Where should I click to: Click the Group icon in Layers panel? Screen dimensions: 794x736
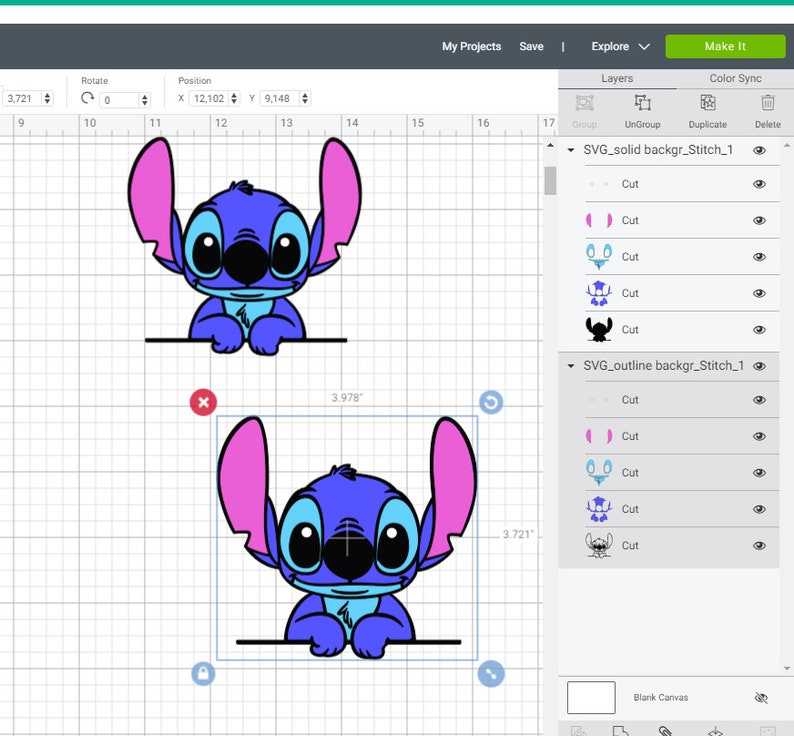584,103
